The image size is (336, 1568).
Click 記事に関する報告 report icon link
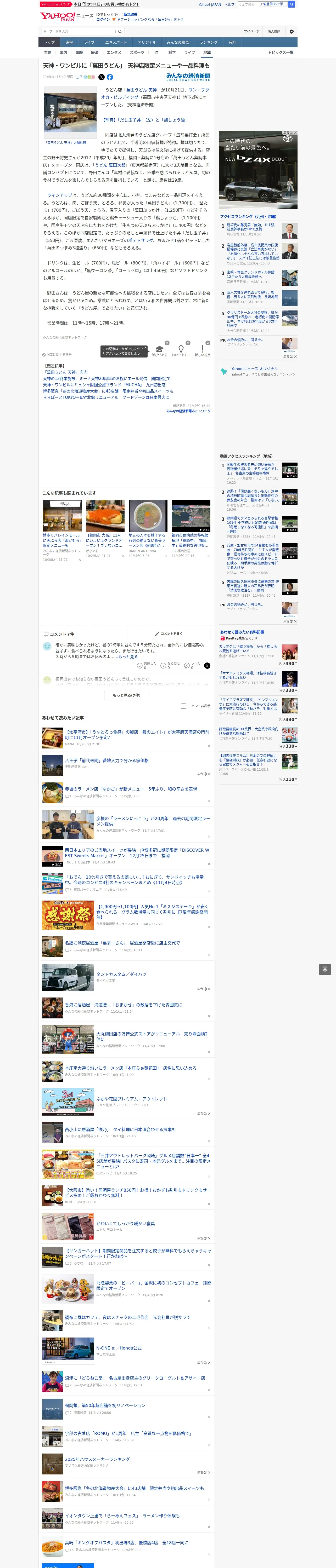click(57, 354)
